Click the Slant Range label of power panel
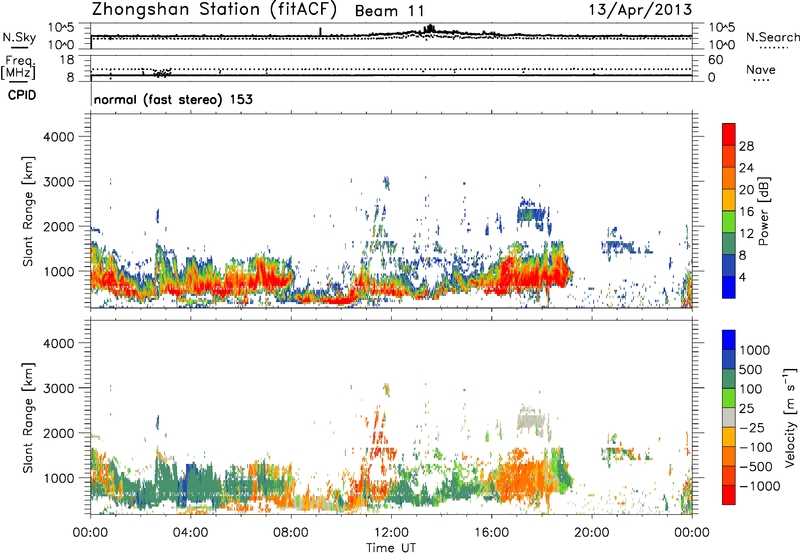This screenshot has height=554, width=800. click(28, 211)
